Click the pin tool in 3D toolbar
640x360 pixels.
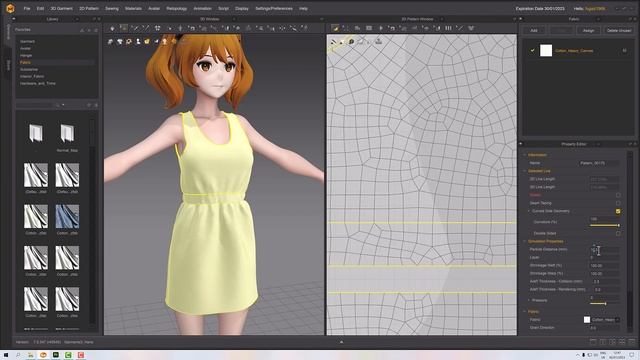(180, 28)
